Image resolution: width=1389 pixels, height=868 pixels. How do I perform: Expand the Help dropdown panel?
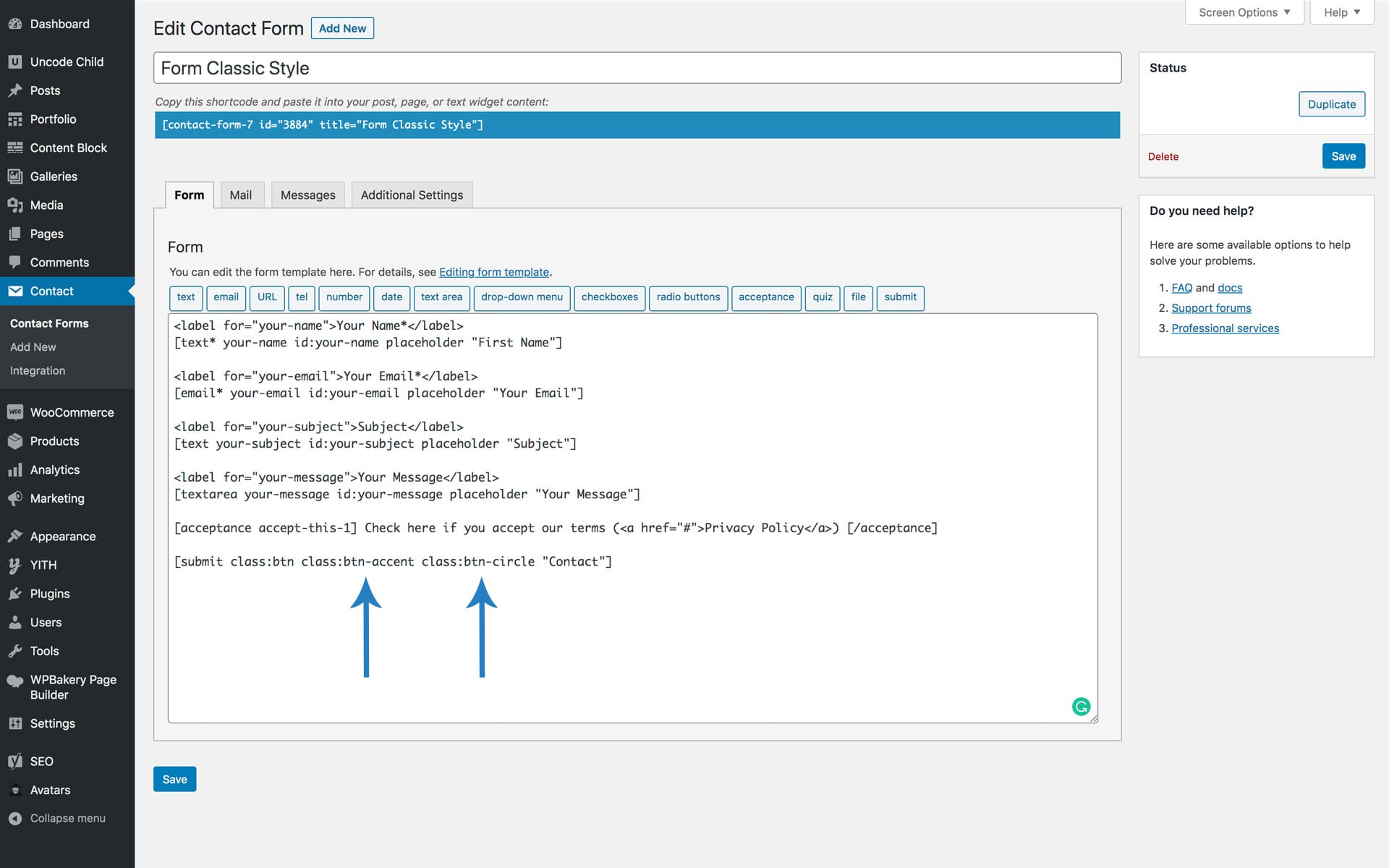tap(1341, 12)
